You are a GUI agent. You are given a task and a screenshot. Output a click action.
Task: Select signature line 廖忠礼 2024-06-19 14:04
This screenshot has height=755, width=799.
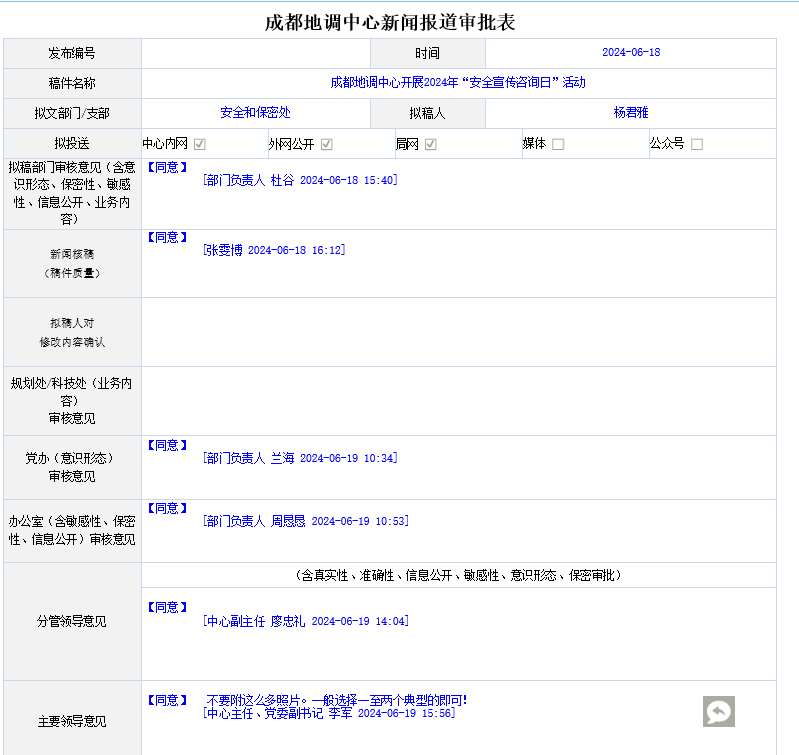(x=306, y=622)
